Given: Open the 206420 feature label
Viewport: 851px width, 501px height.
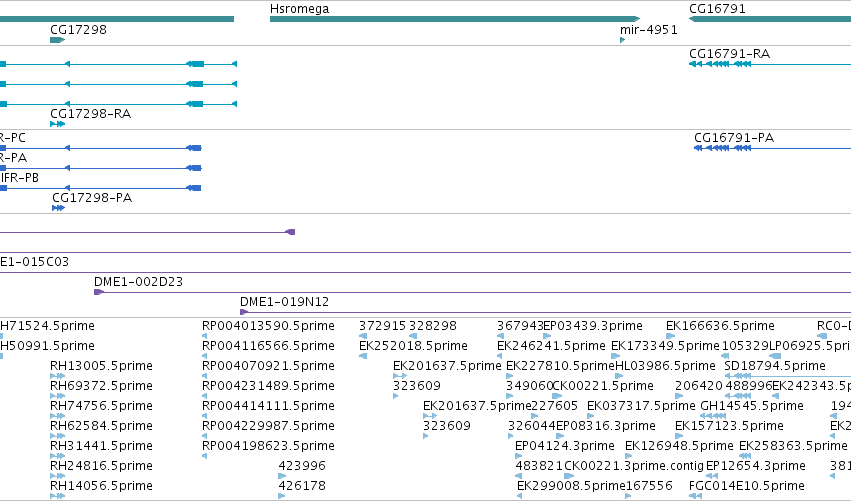Looking at the screenshot, I should (x=698, y=386).
